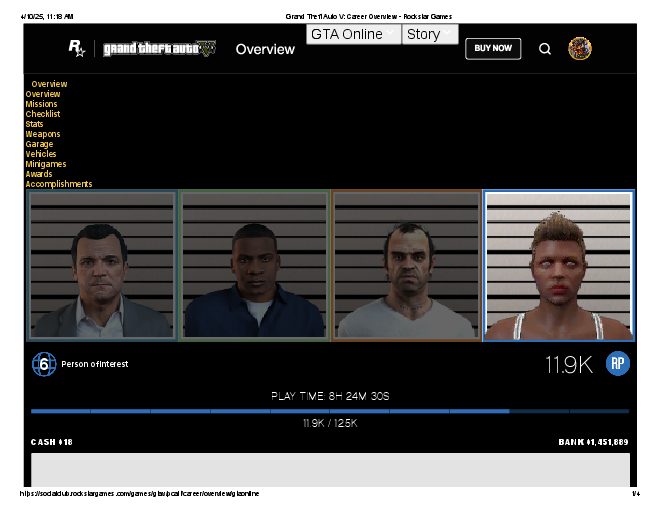Click the blue RP progress bar

tap(330, 411)
